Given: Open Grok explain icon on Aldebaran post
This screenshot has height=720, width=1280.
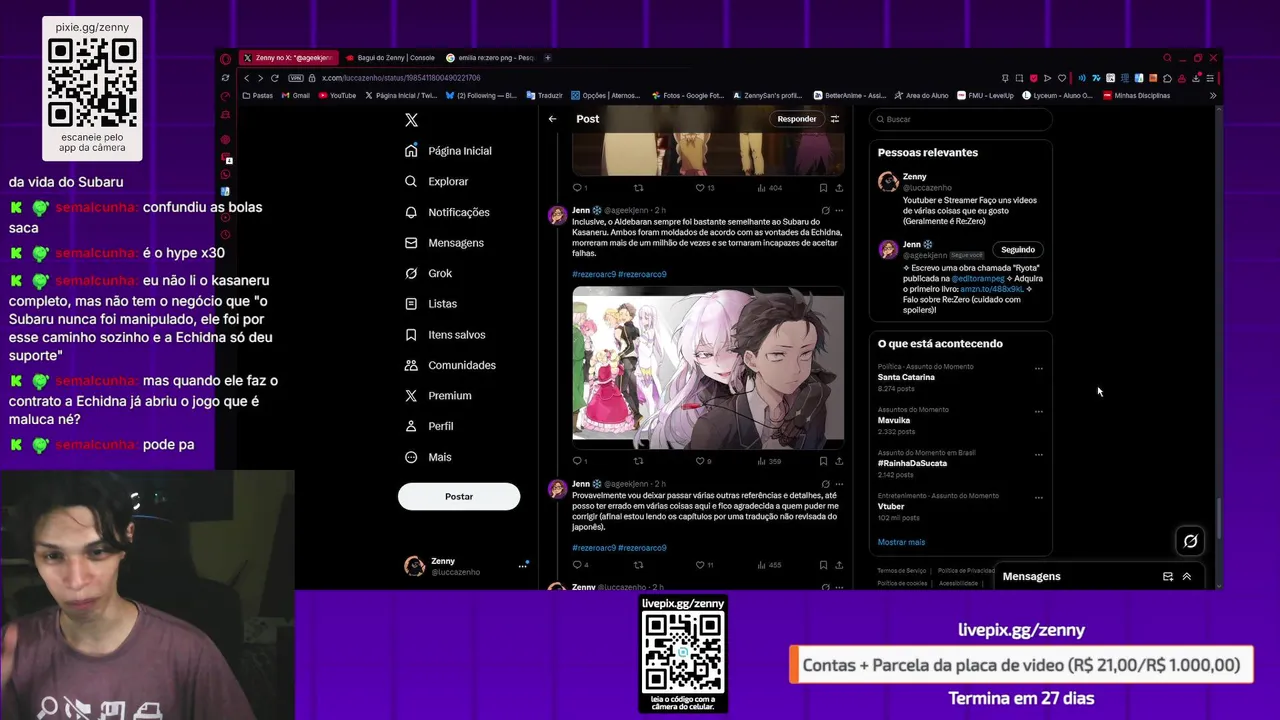Looking at the screenshot, I should [x=825, y=211].
